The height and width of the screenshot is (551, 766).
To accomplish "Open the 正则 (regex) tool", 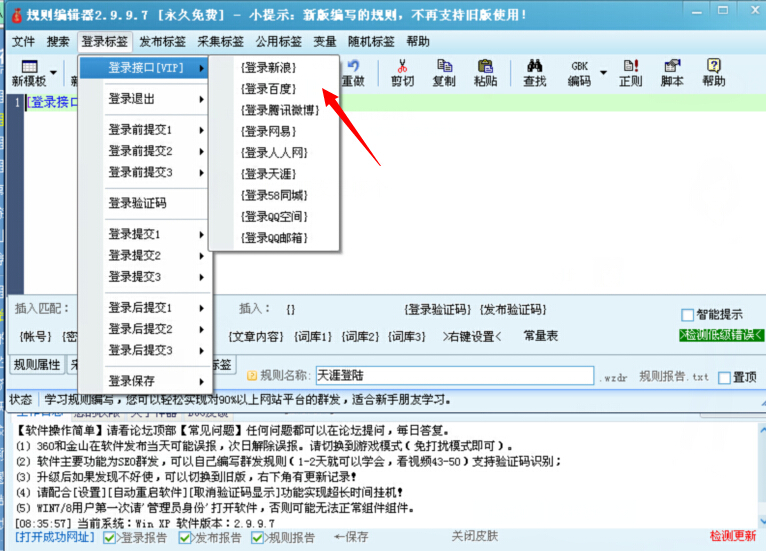I will click(x=630, y=72).
